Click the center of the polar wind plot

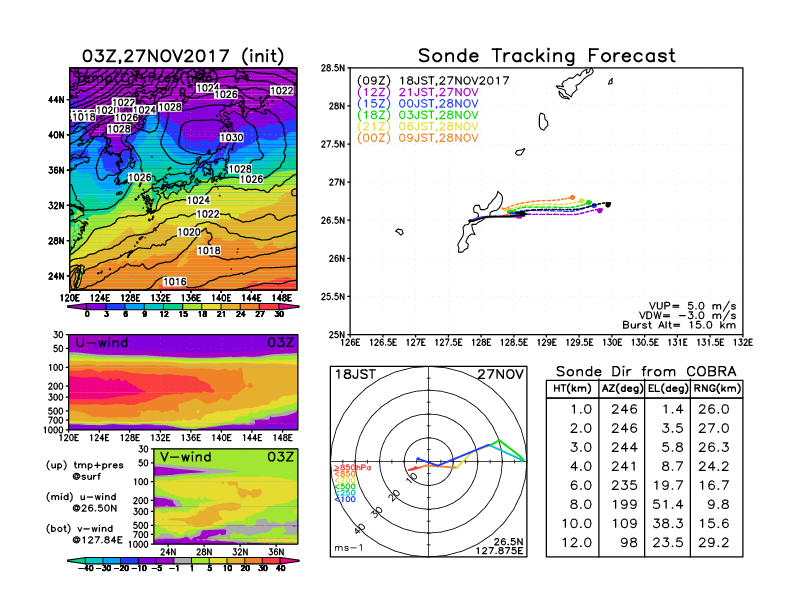pyautogui.click(x=431, y=461)
